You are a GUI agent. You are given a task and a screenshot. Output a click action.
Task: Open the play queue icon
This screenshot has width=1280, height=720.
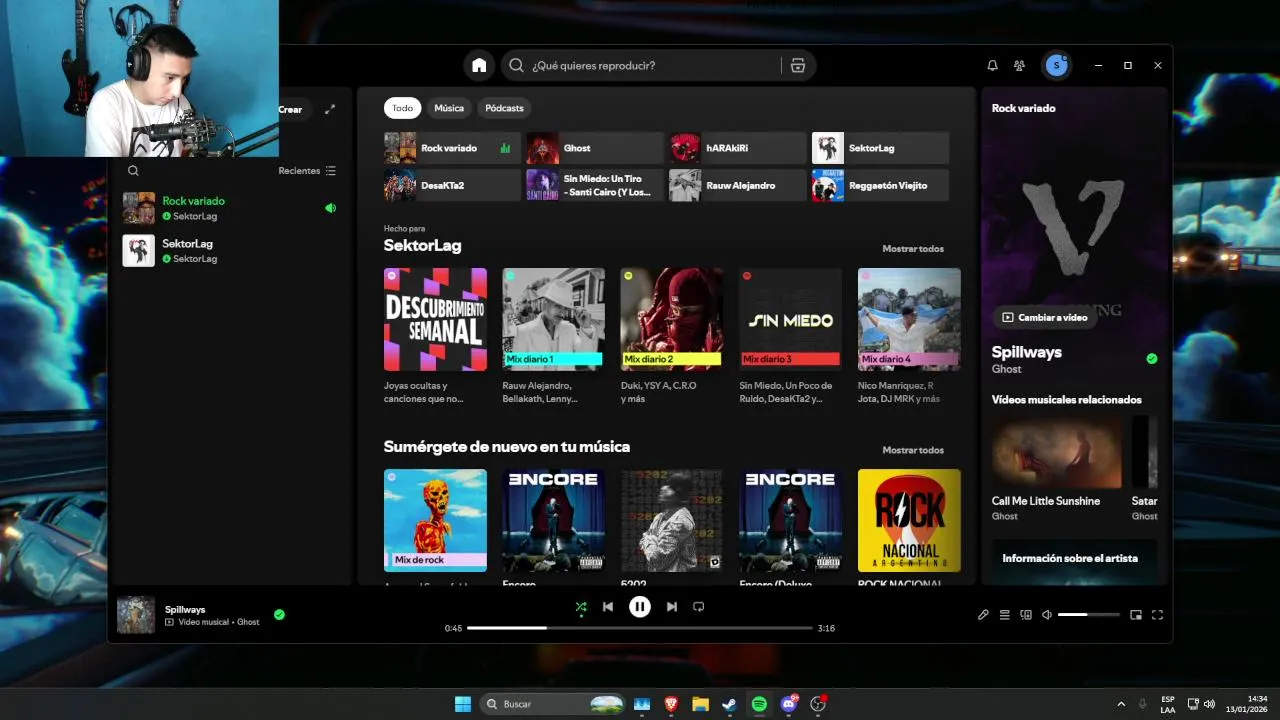pyautogui.click(x=1004, y=615)
